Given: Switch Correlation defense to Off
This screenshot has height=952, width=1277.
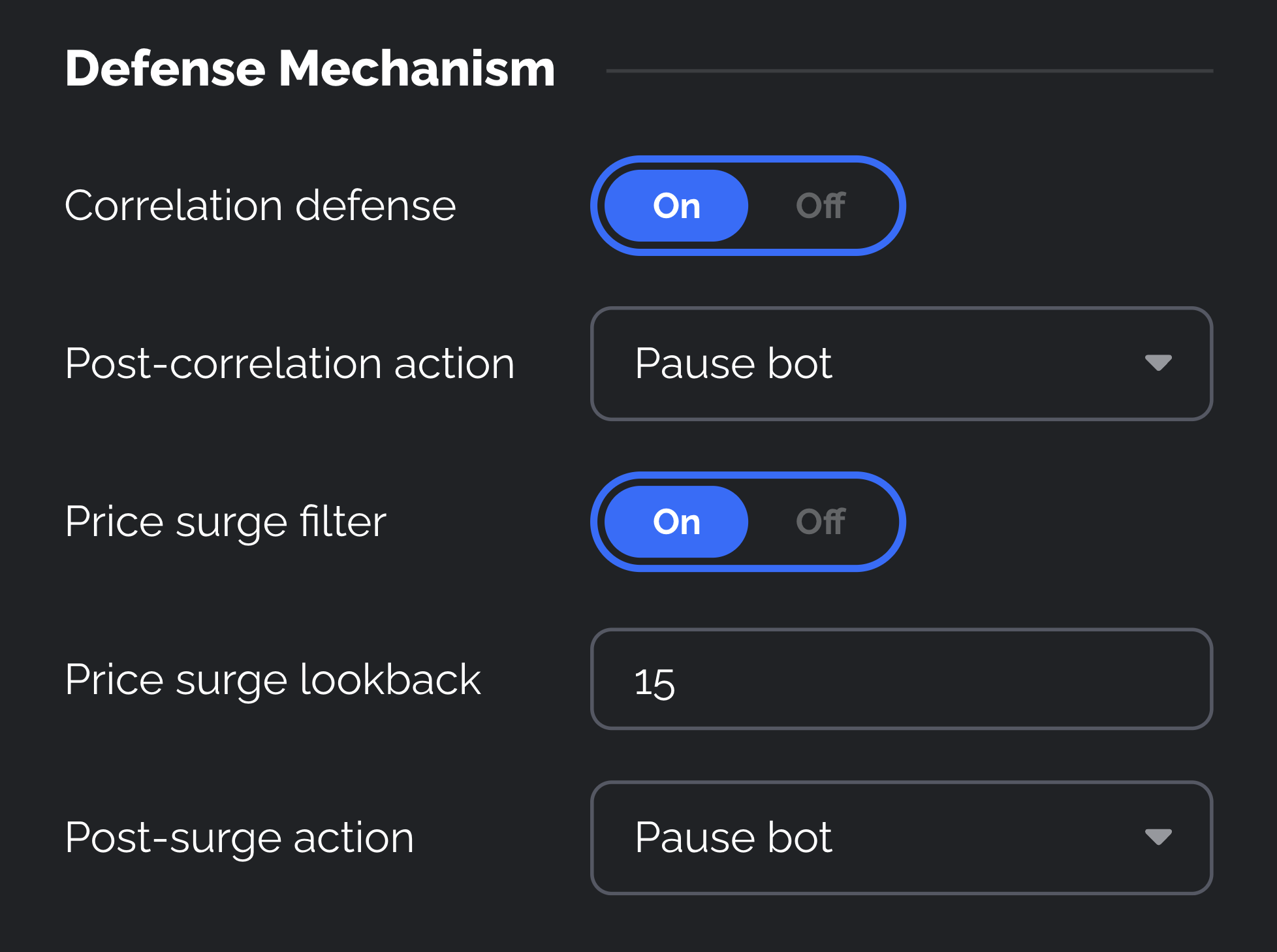Looking at the screenshot, I should pyautogui.click(x=821, y=206).
